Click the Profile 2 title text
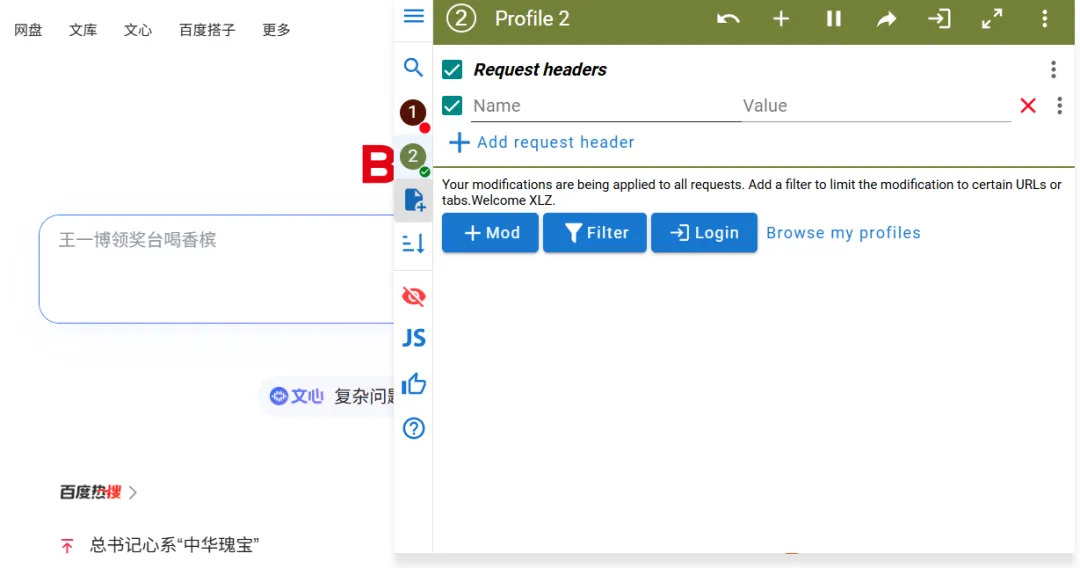 point(532,19)
